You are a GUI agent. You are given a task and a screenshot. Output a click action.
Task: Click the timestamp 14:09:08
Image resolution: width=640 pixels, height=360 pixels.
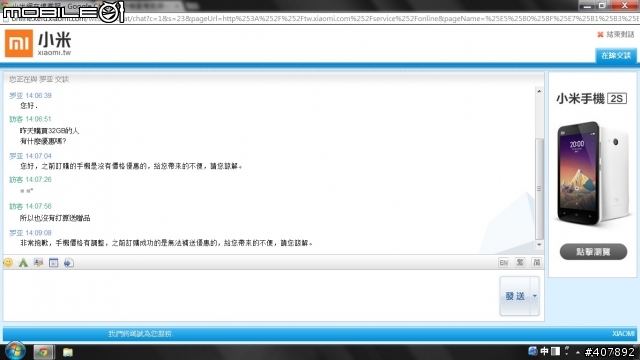[x=38, y=233]
